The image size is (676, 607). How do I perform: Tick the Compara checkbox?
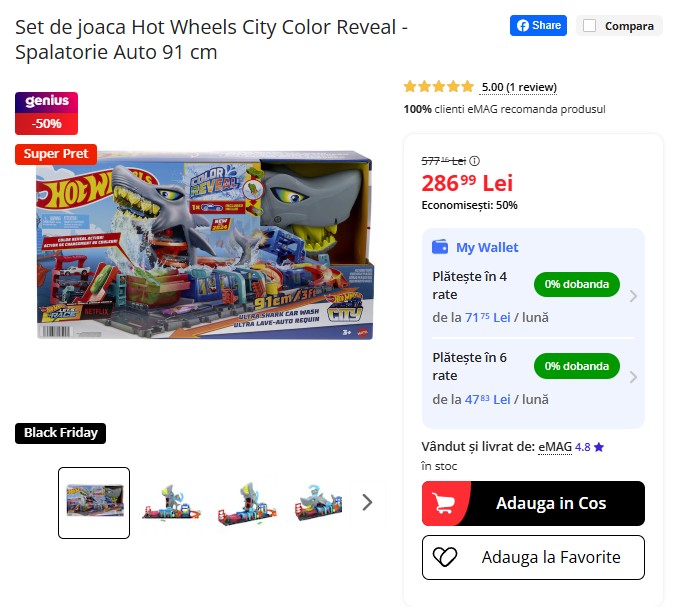[x=589, y=26]
